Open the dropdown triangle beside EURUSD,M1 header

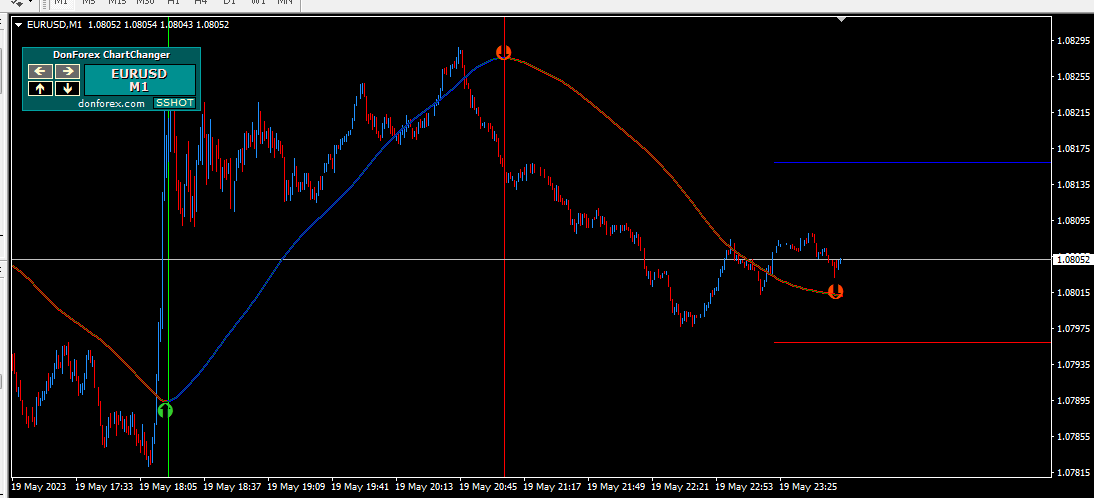(19, 24)
